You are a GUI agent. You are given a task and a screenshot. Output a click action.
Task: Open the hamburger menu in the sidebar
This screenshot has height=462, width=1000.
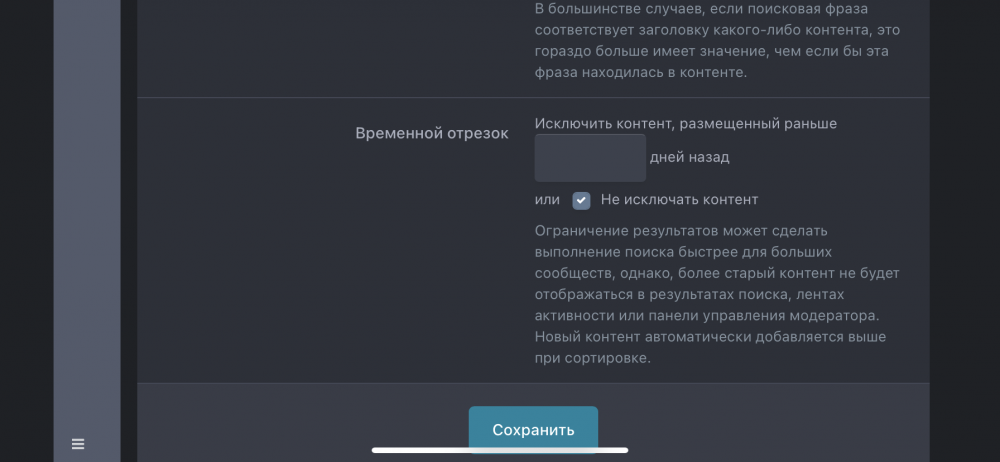pos(78,444)
